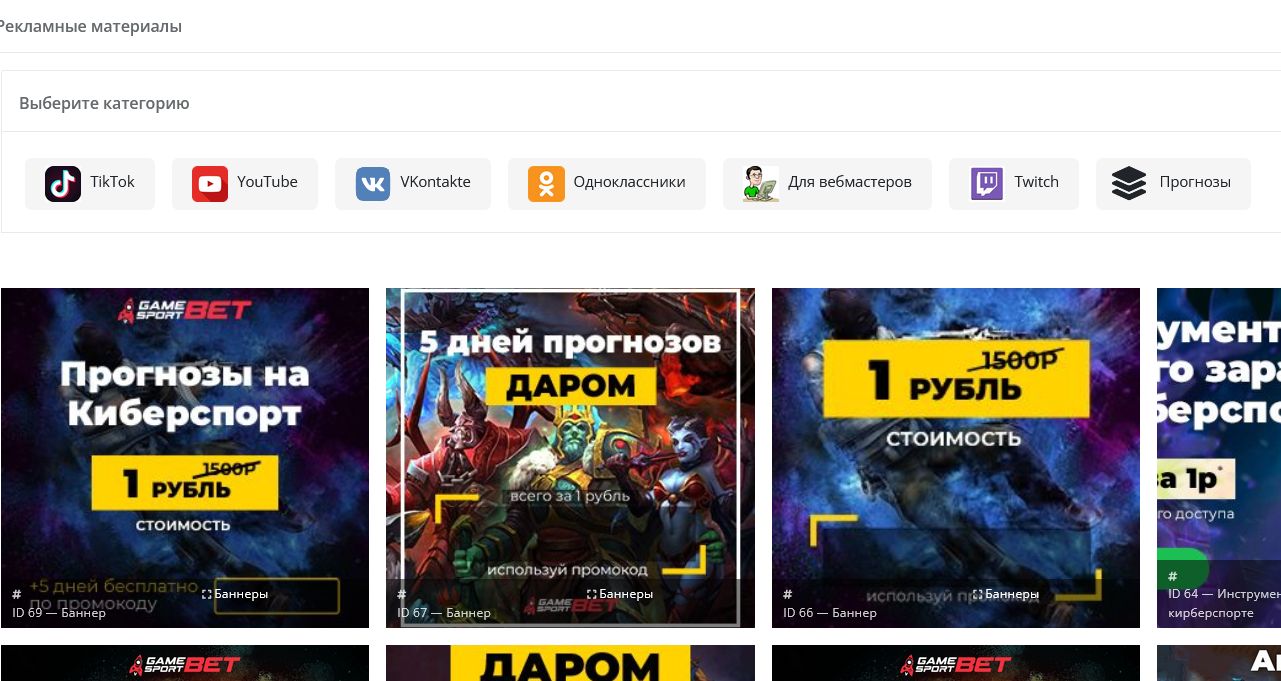
Task: Click the # link on the ID 69 card
Action: [x=17, y=594]
